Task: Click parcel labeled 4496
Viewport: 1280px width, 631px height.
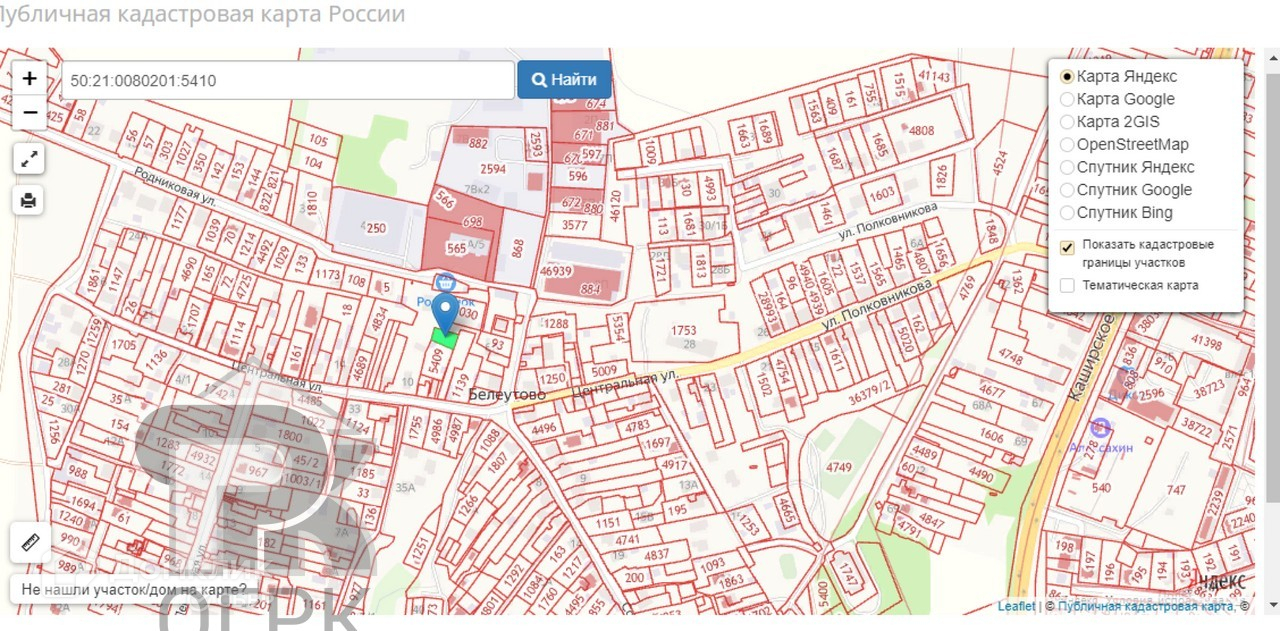Action: [544, 429]
